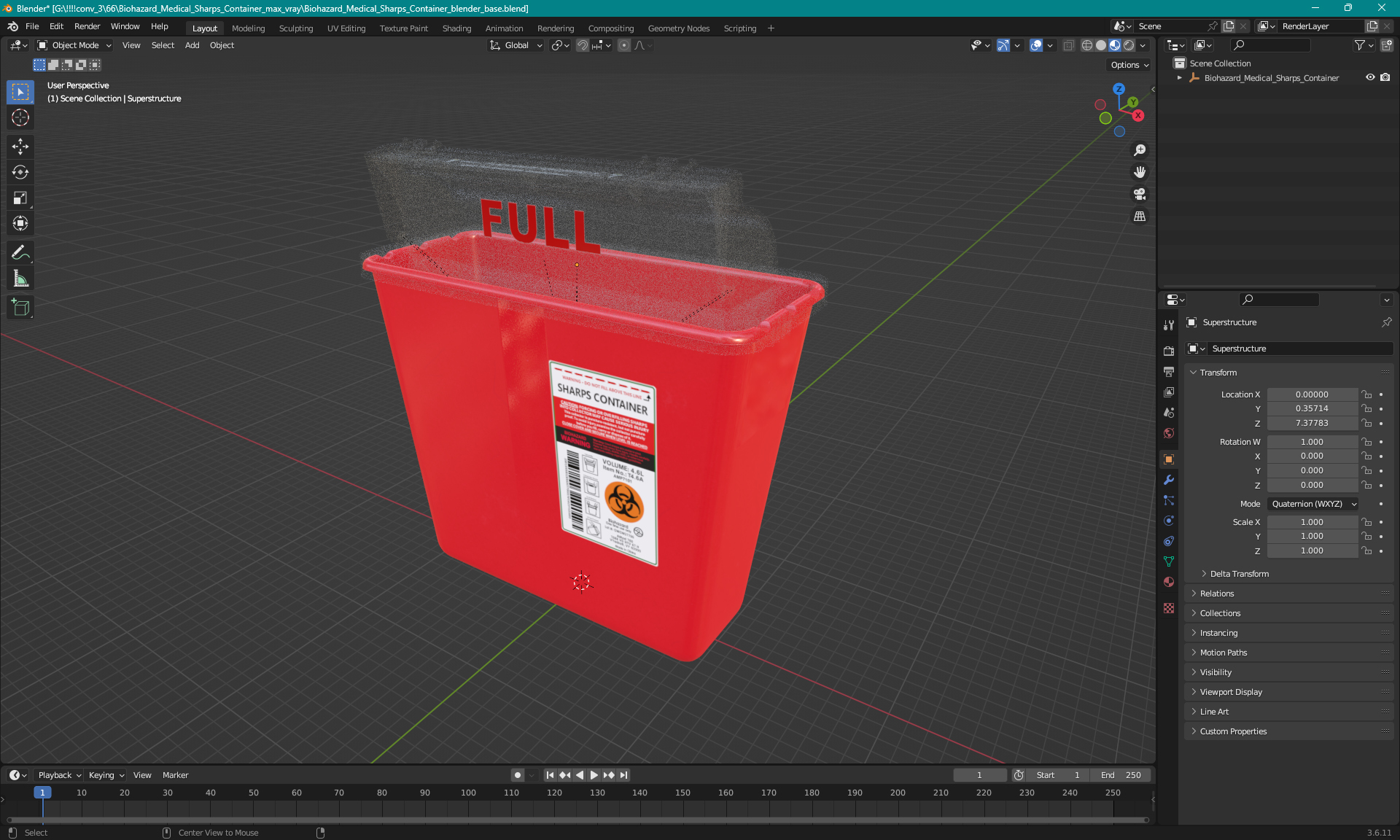Screen dimensions: 1400x840
Task: Open the File menu
Action: click(x=32, y=26)
